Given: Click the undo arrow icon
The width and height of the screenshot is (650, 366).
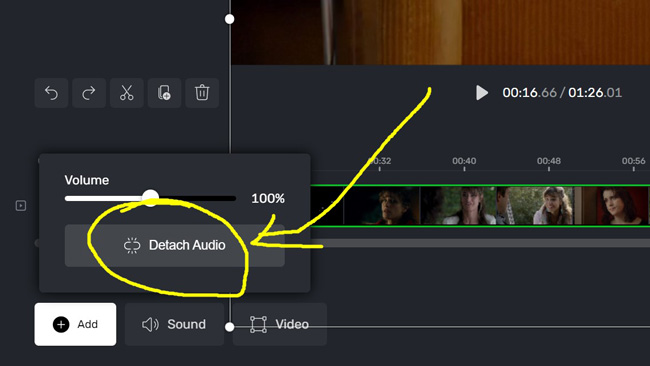Looking at the screenshot, I should click(51, 93).
